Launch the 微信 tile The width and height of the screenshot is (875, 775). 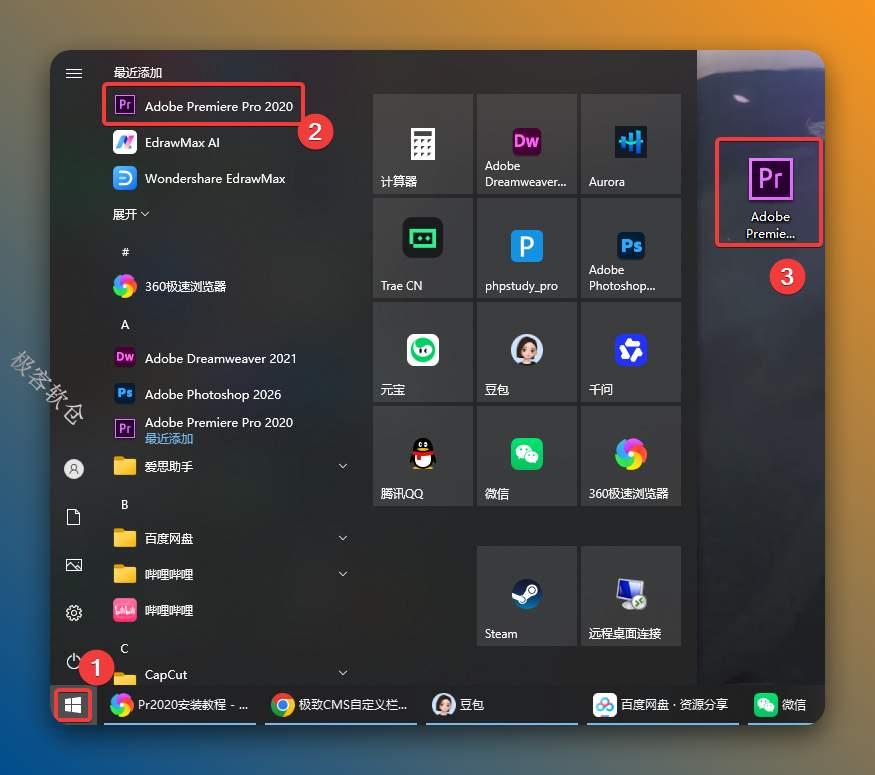click(526, 456)
